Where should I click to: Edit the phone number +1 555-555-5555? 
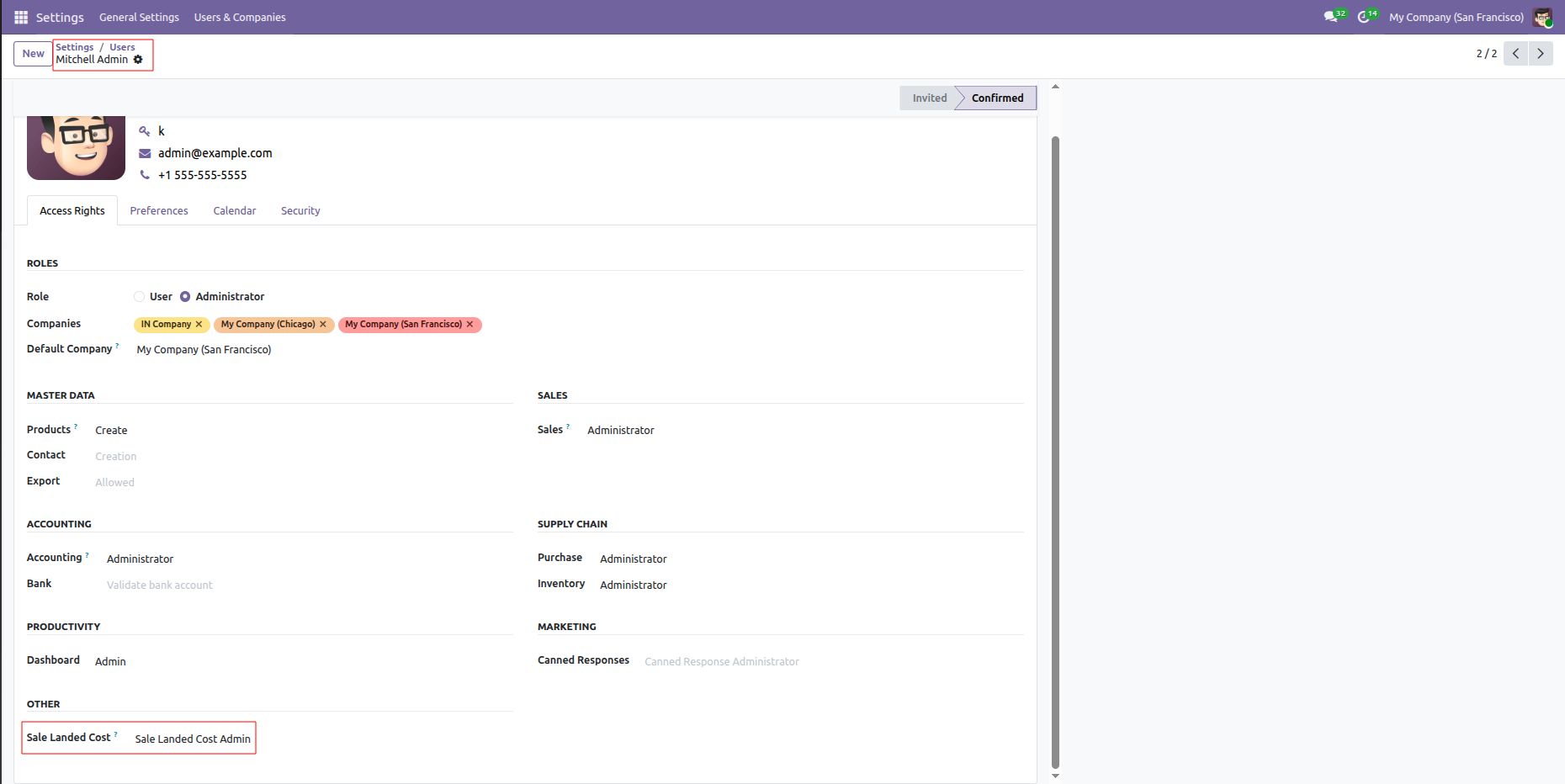(x=203, y=175)
